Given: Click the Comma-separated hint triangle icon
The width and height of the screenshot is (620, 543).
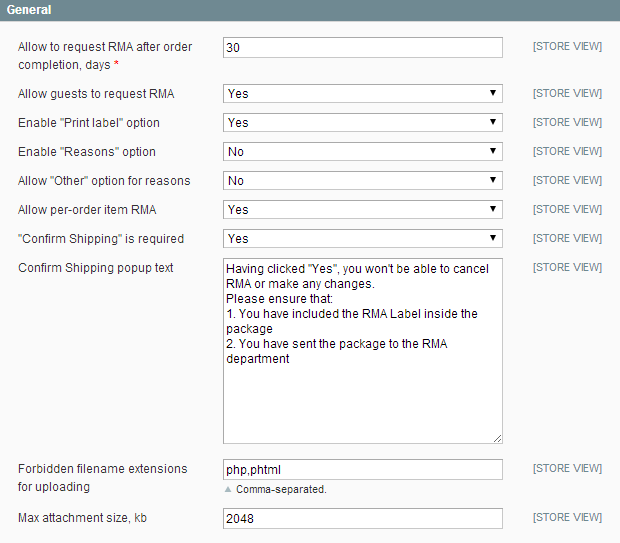Looking at the screenshot, I should coord(228,489).
